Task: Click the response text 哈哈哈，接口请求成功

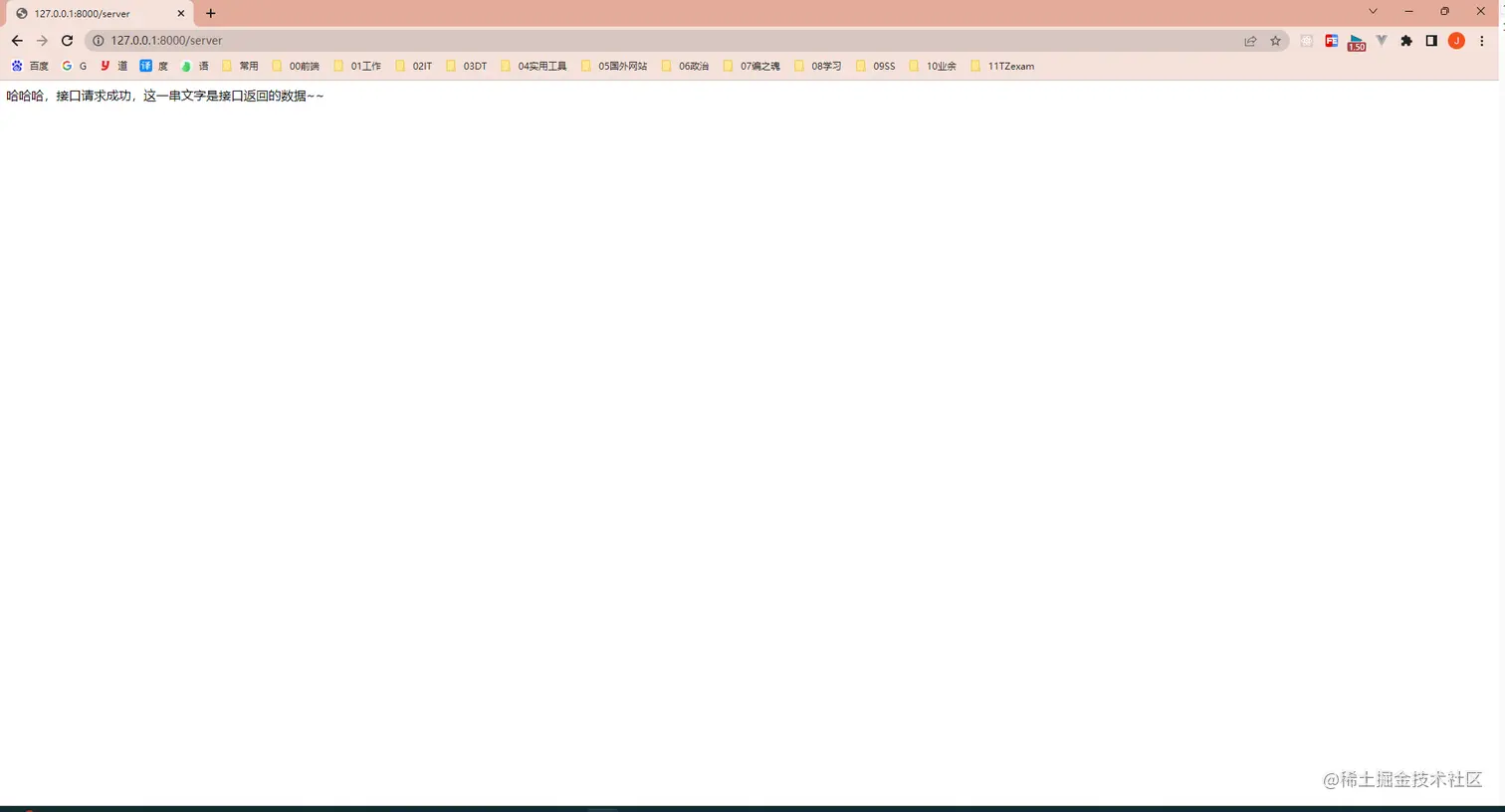Action: coord(69,96)
